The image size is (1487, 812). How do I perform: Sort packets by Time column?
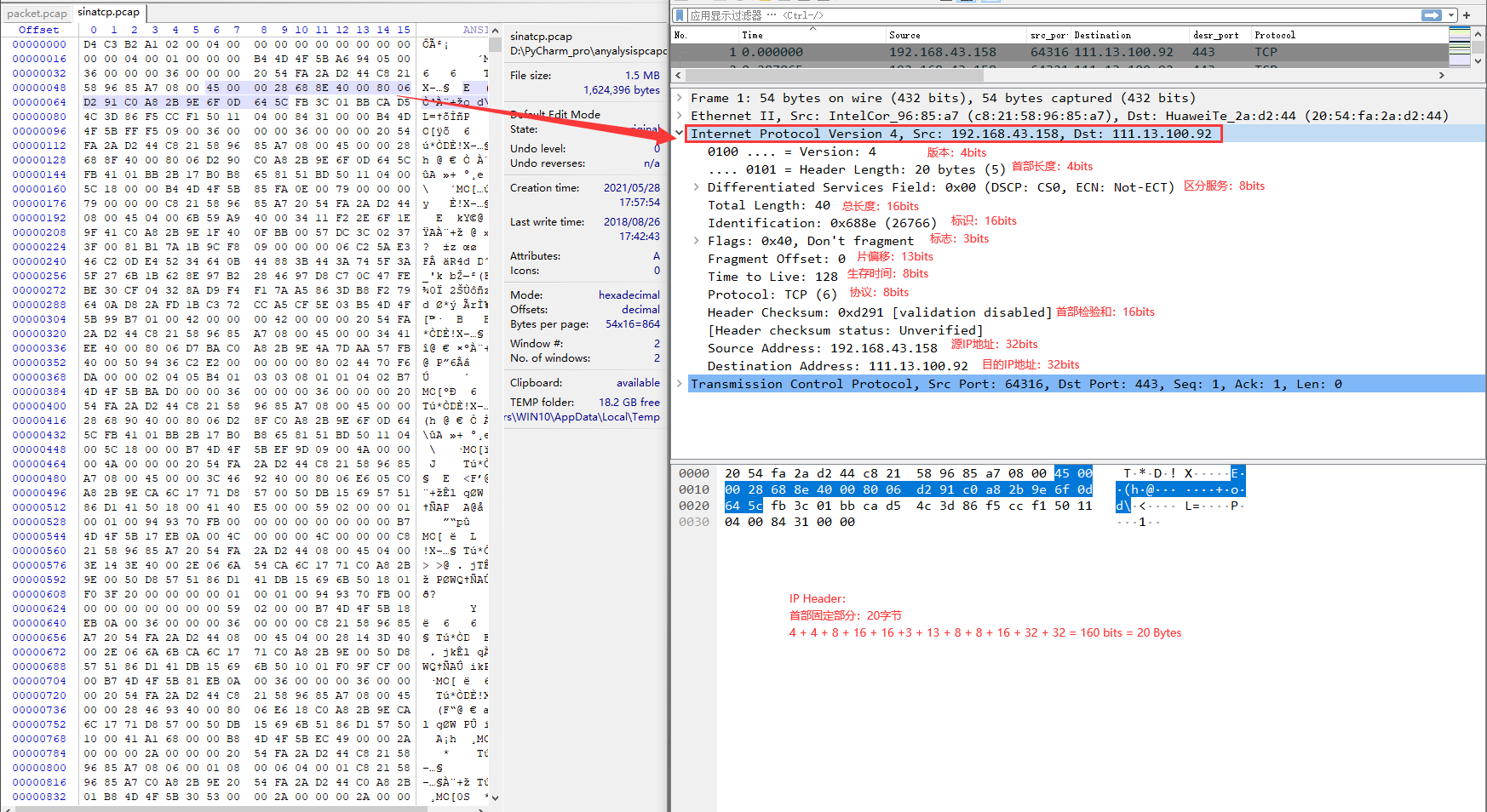click(811, 35)
